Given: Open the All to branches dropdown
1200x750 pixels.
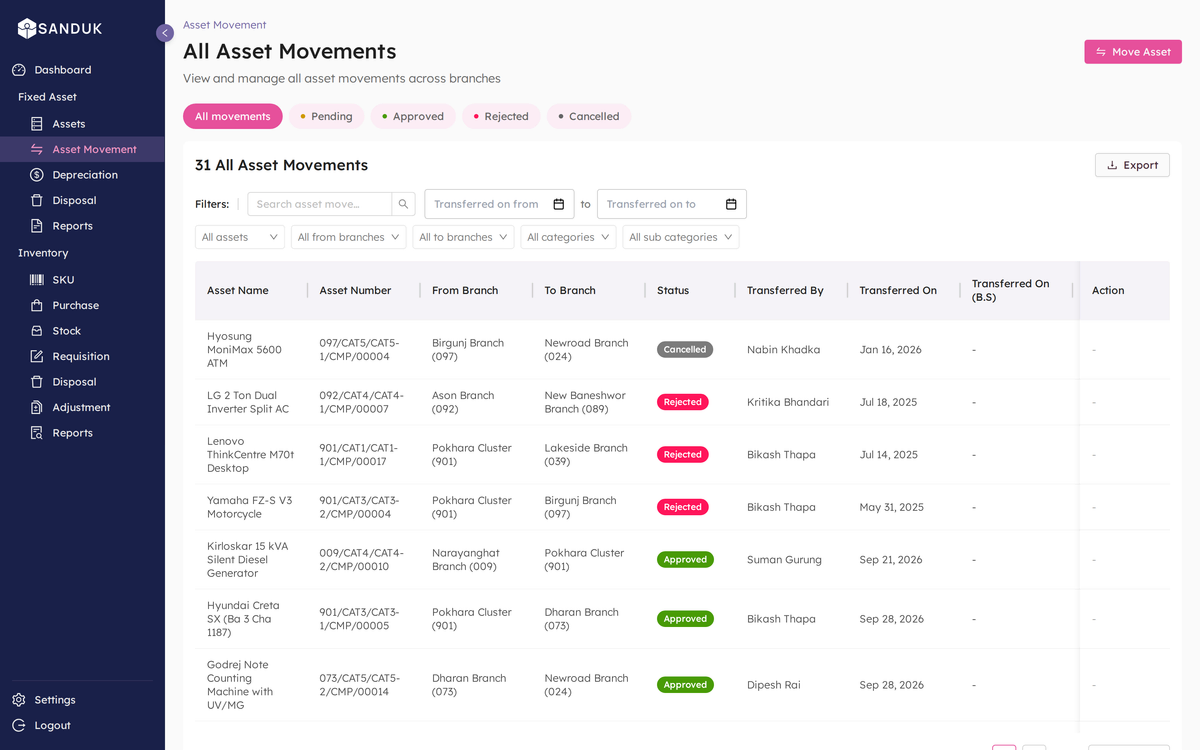Looking at the screenshot, I should [x=463, y=237].
